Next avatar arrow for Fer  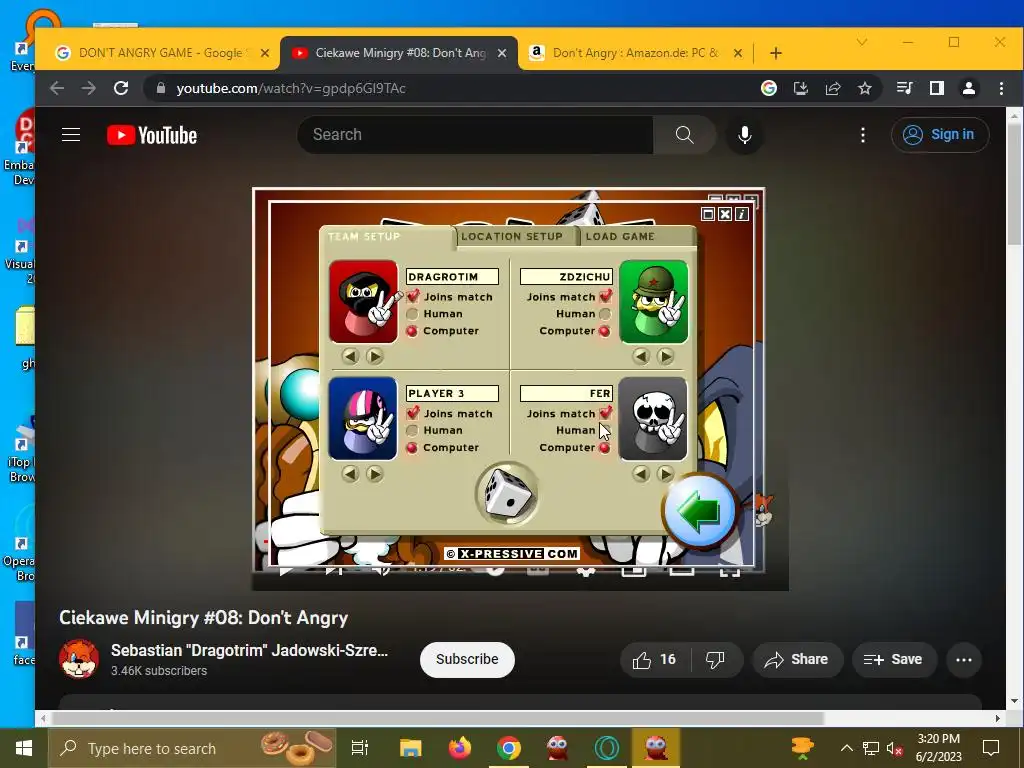coord(665,473)
